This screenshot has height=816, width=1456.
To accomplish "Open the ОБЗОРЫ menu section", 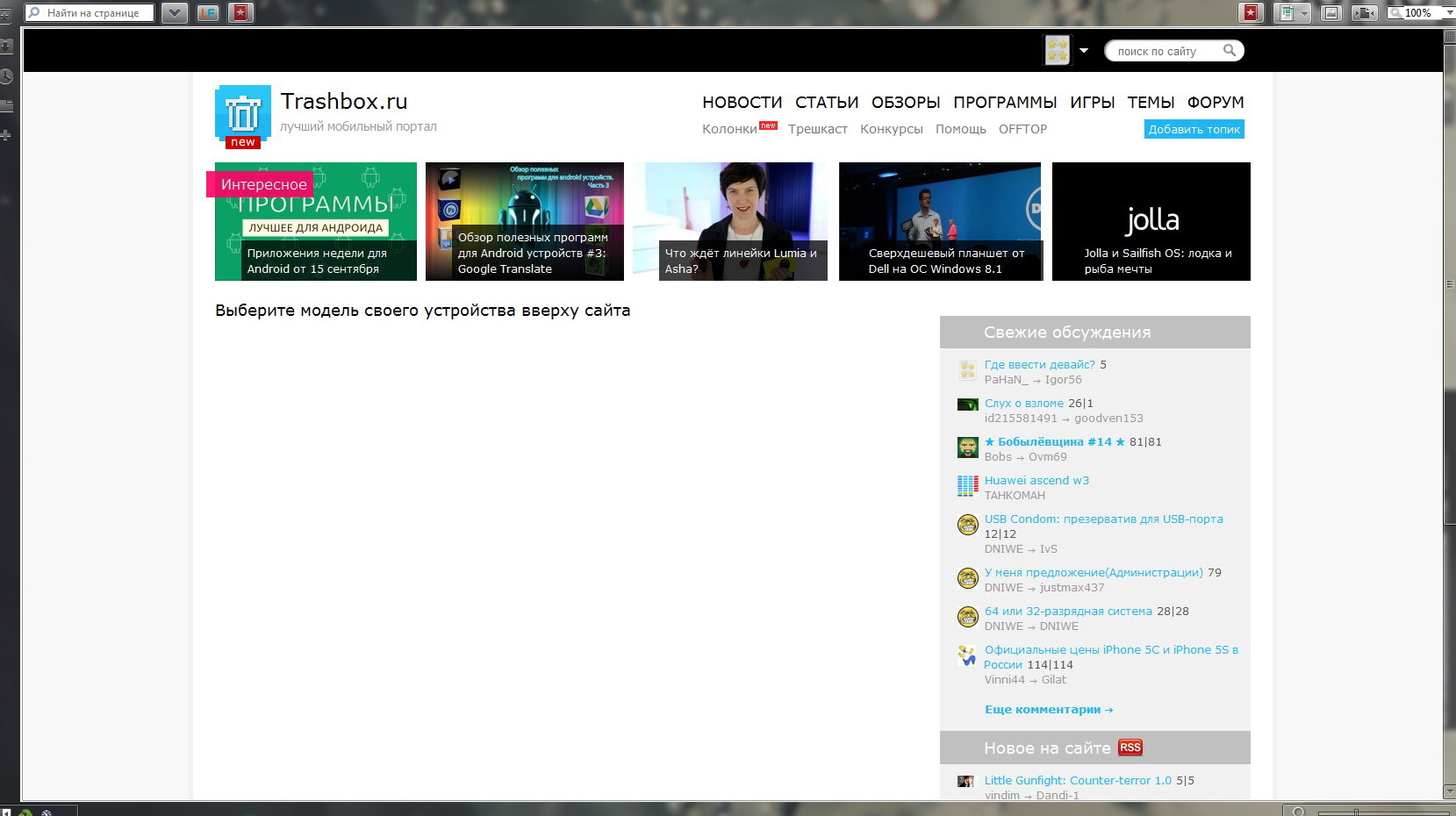I will (x=906, y=103).
